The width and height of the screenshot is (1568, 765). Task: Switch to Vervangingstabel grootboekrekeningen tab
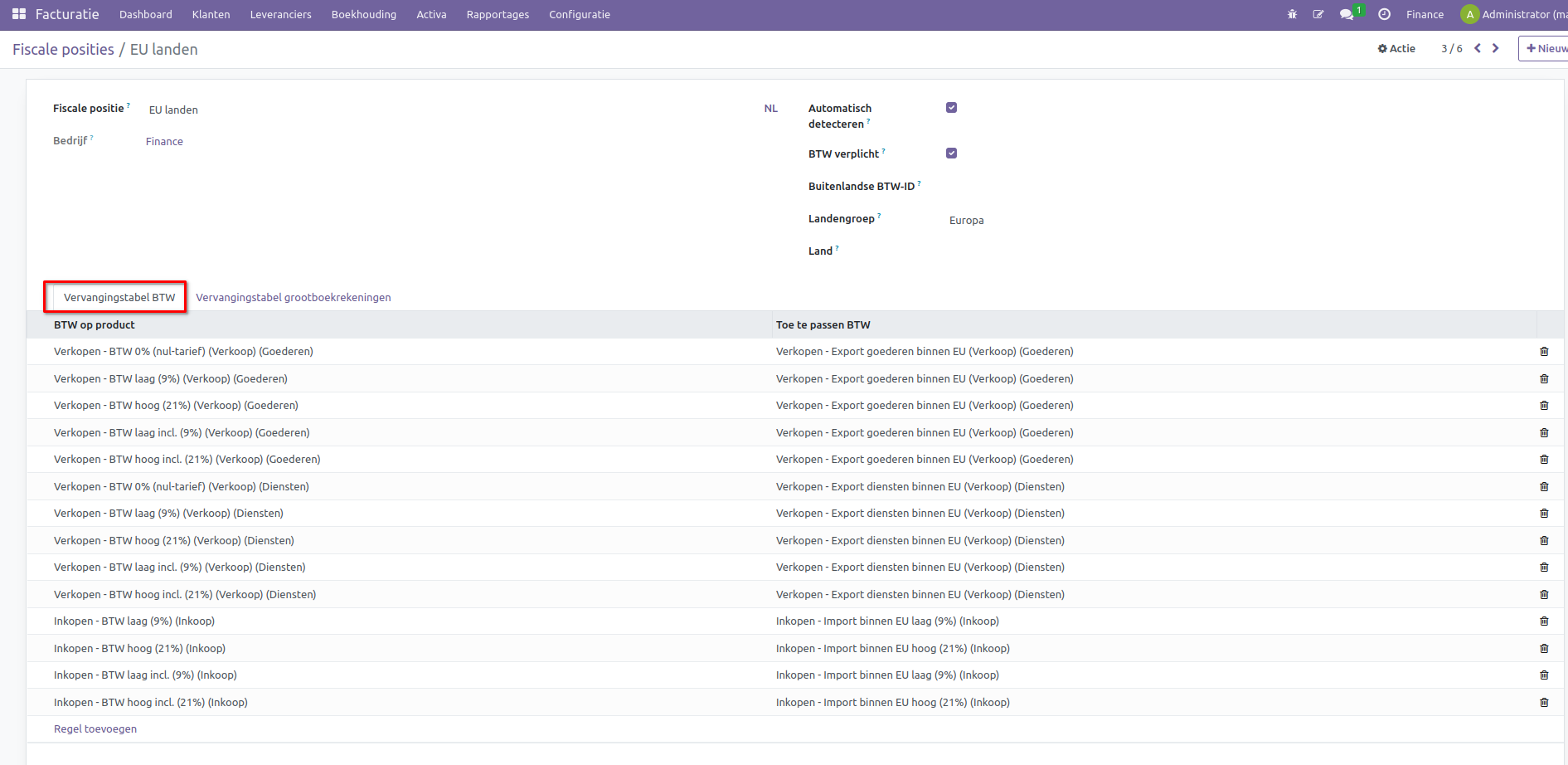pos(293,297)
